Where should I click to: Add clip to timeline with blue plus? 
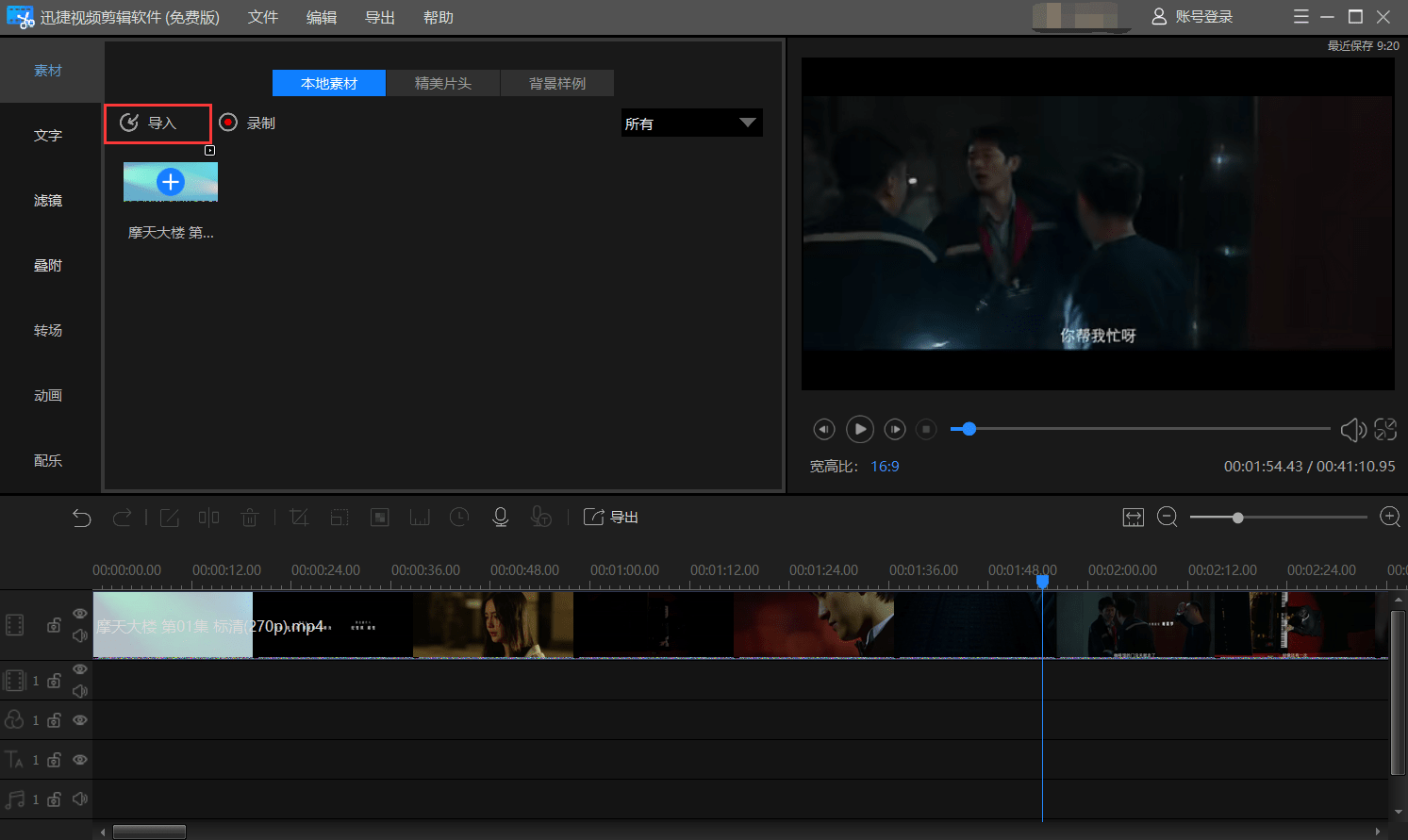171,182
